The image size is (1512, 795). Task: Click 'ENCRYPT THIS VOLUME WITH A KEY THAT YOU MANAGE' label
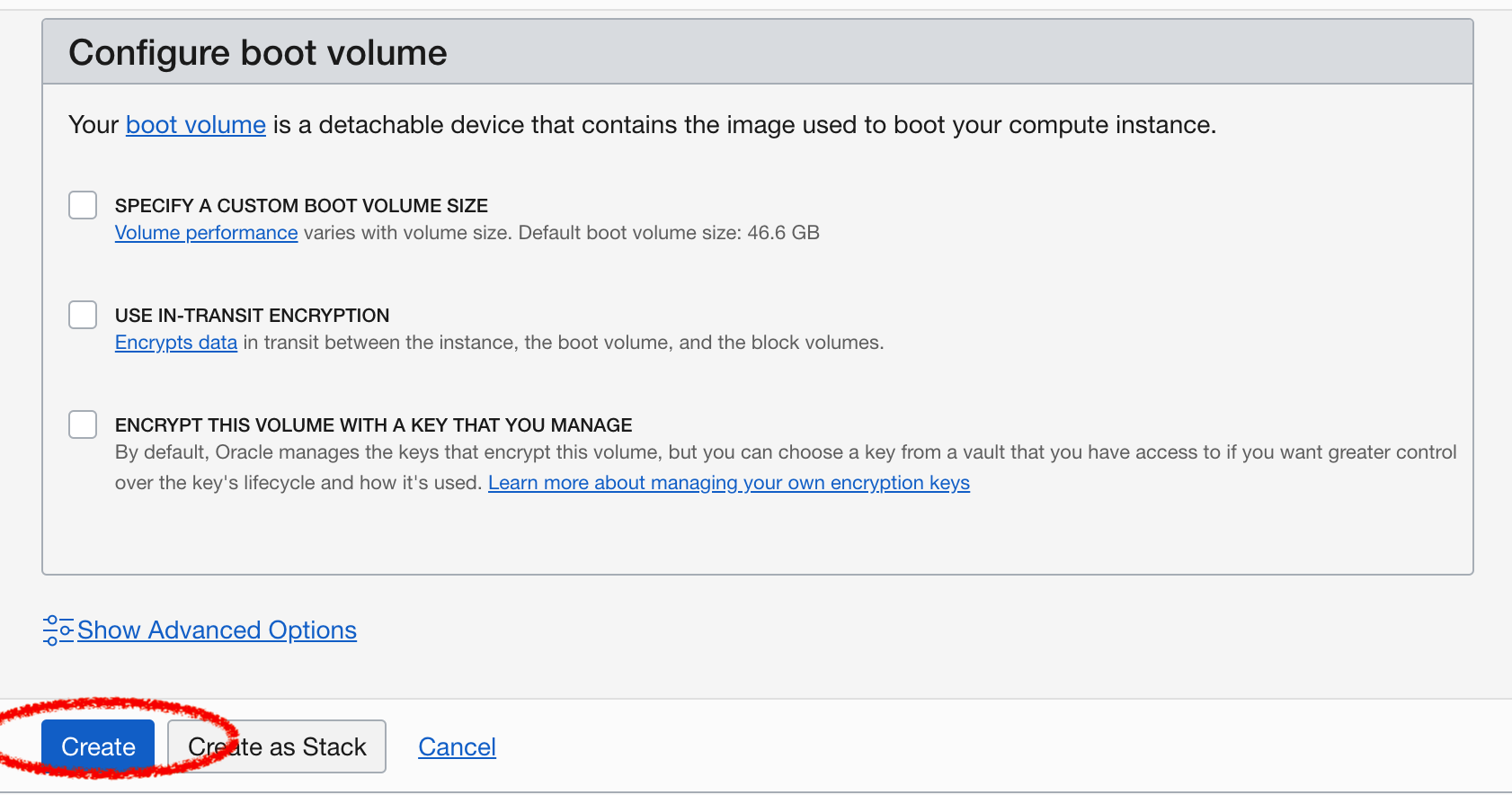(x=373, y=425)
